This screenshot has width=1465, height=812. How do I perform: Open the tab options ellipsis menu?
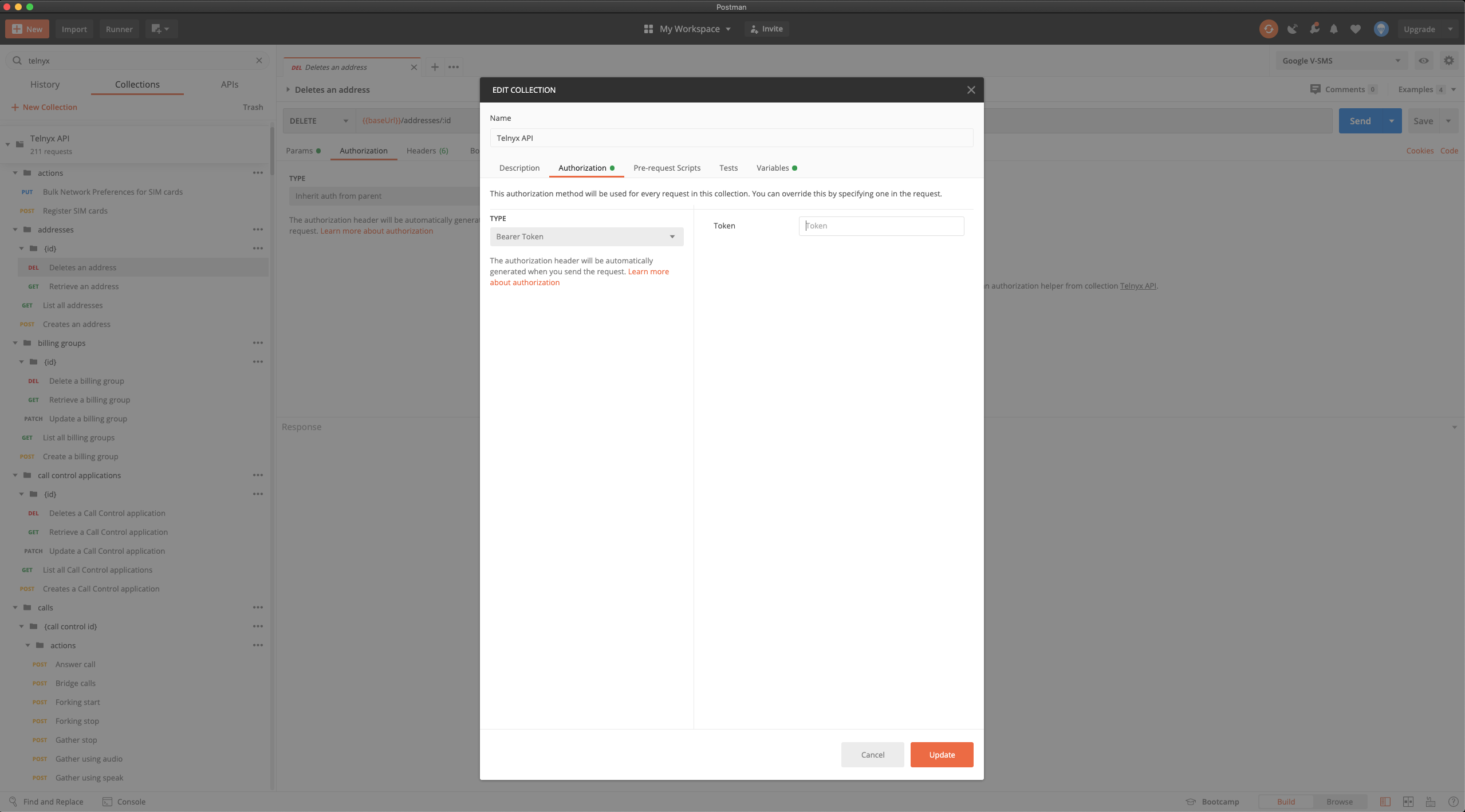pos(454,67)
